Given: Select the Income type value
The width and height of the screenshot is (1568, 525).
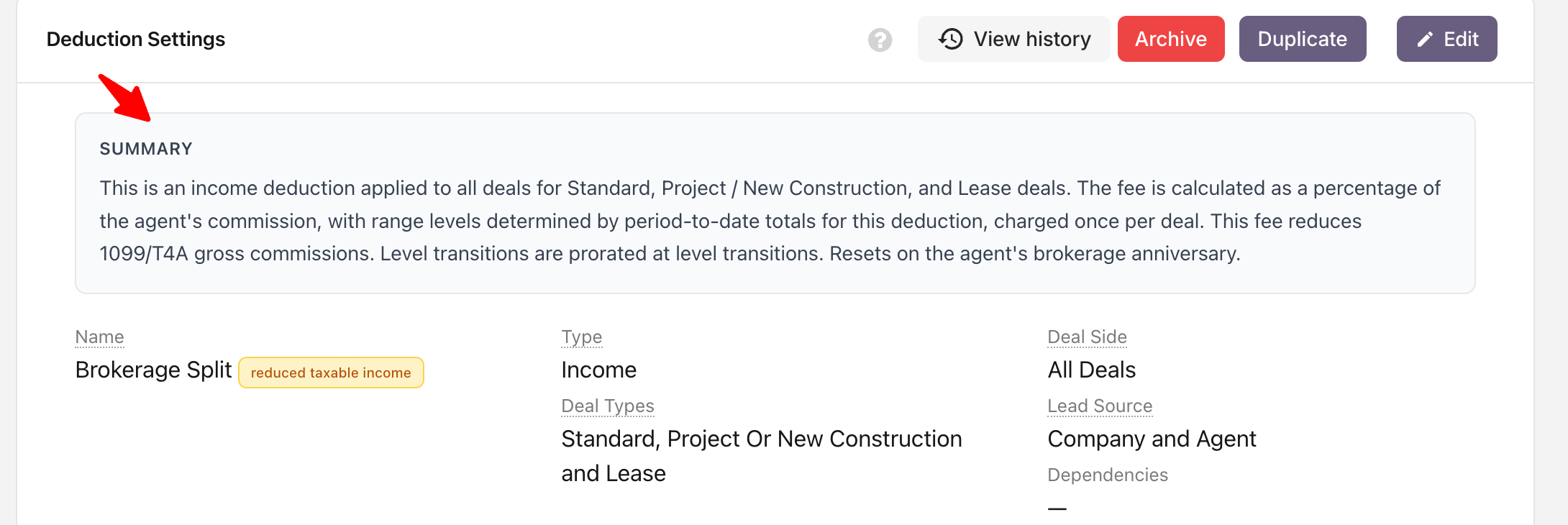Looking at the screenshot, I should [x=598, y=370].
